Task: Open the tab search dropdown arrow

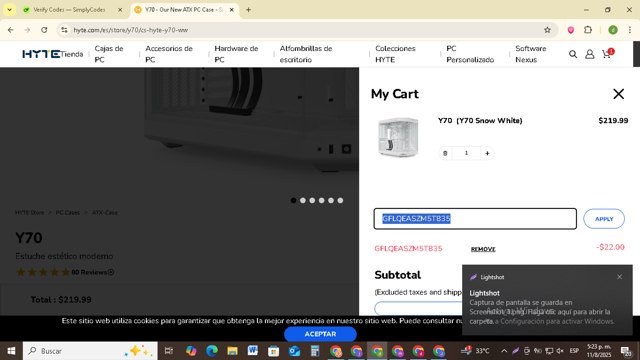Action: click(x=9, y=9)
